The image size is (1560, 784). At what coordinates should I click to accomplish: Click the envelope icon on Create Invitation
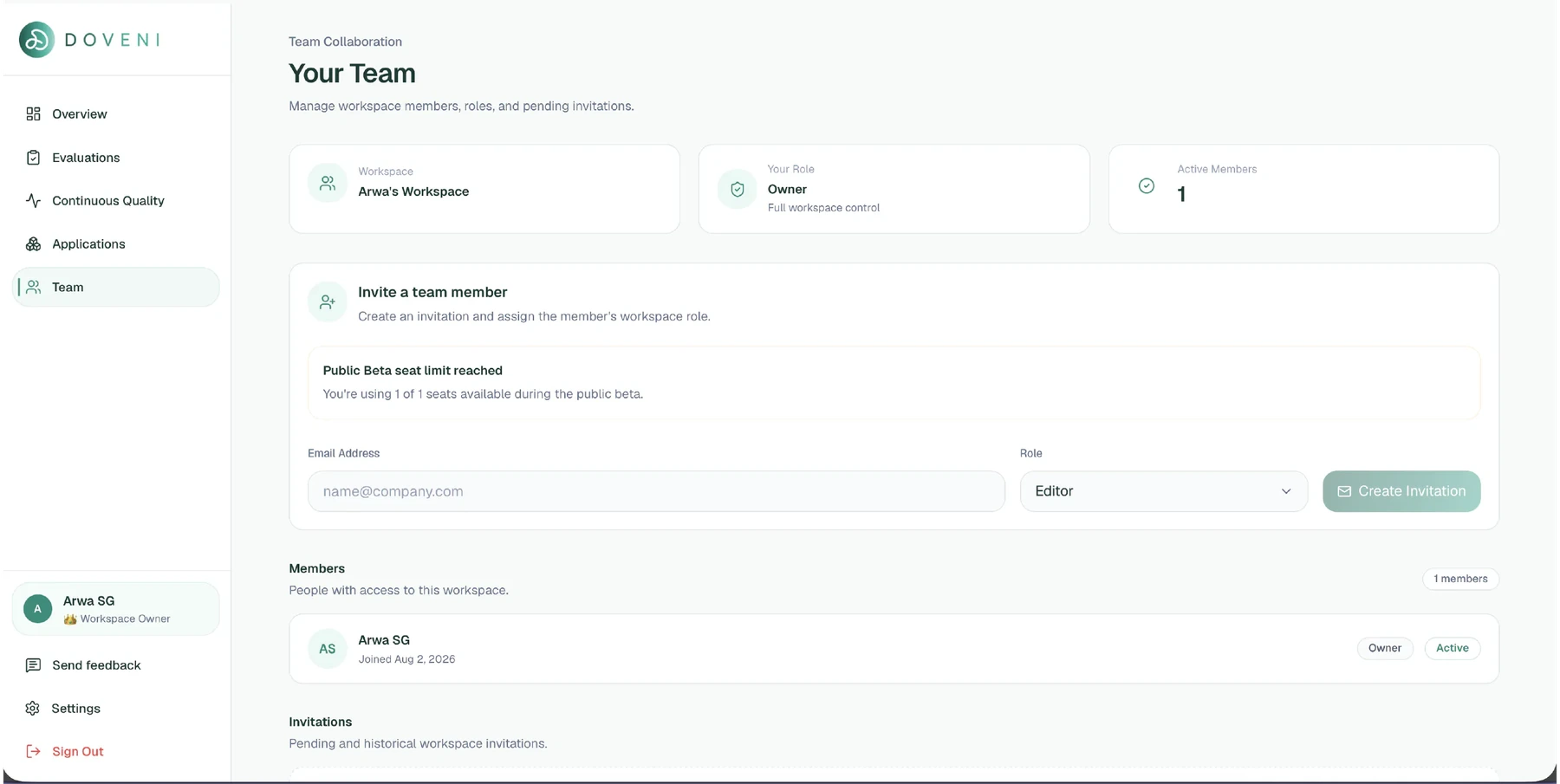(x=1344, y=492)
